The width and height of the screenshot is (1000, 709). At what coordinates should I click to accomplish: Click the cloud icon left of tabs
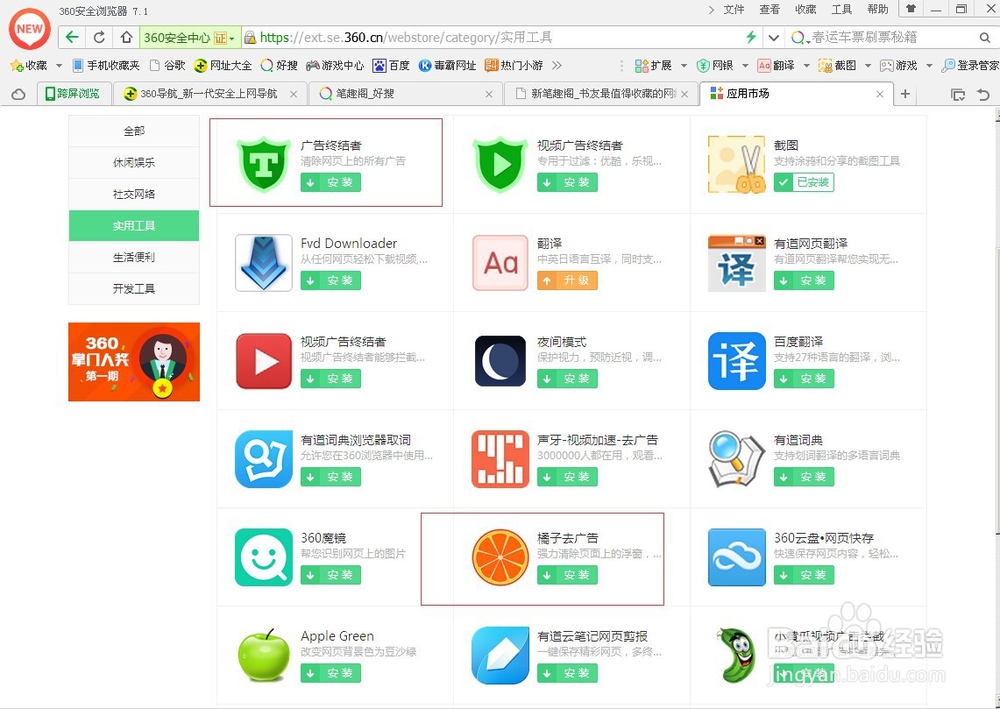[18, 94]
